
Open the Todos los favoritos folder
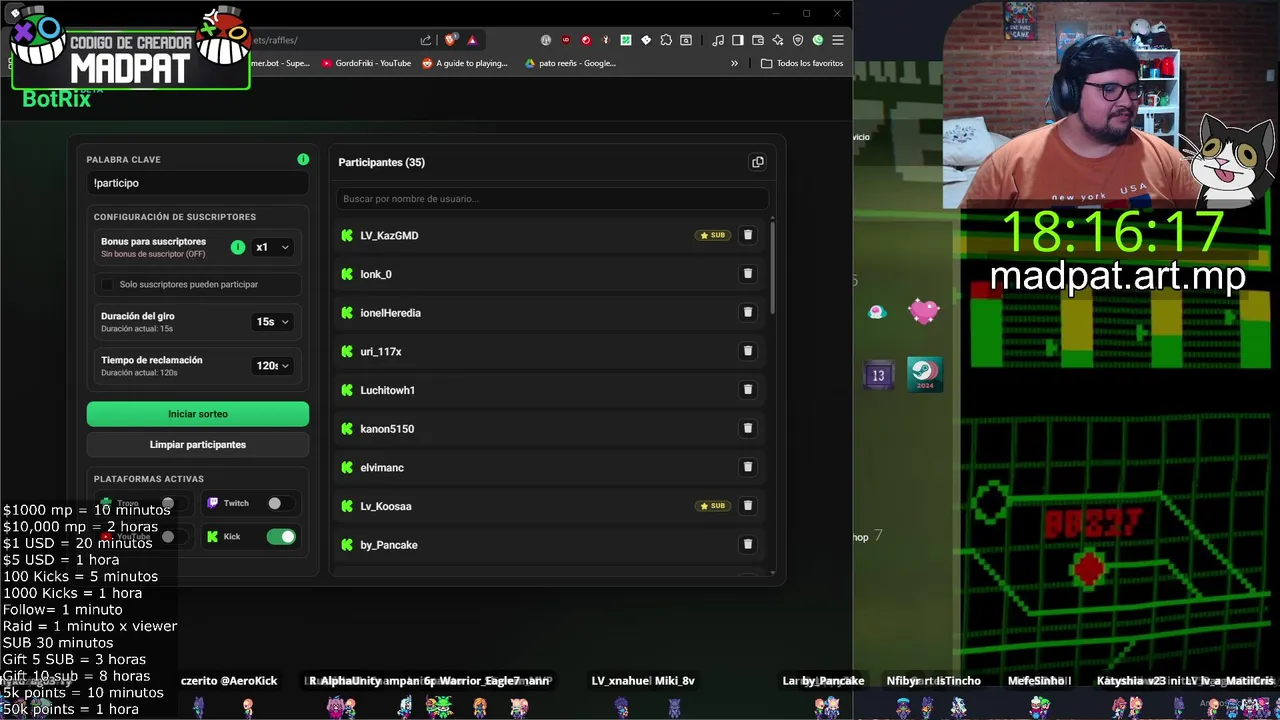802,63
